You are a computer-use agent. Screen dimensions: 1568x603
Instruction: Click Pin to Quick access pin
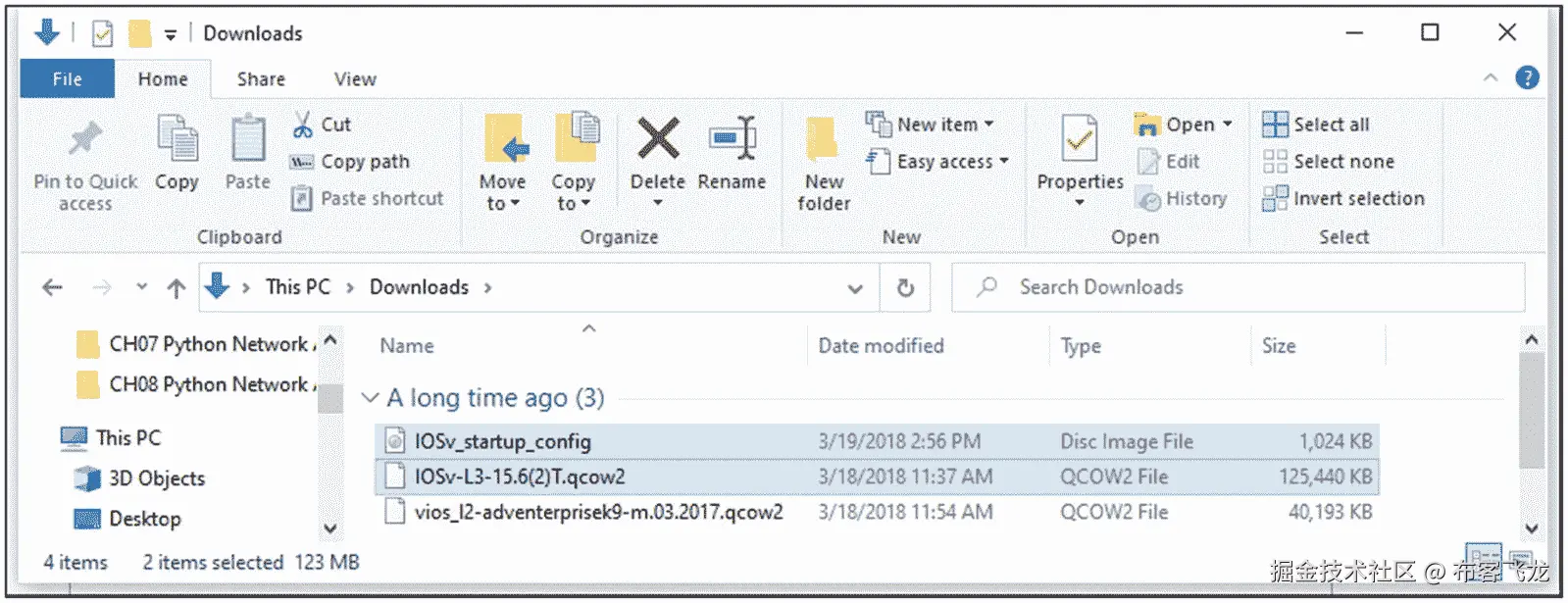point(85,140)
